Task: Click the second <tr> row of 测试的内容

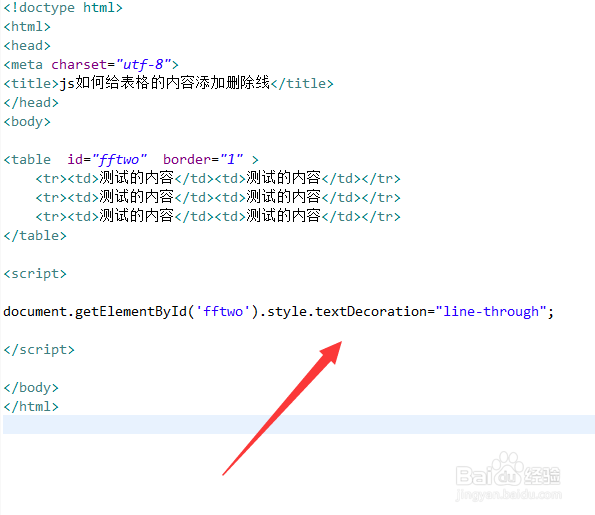Action: 218,197
